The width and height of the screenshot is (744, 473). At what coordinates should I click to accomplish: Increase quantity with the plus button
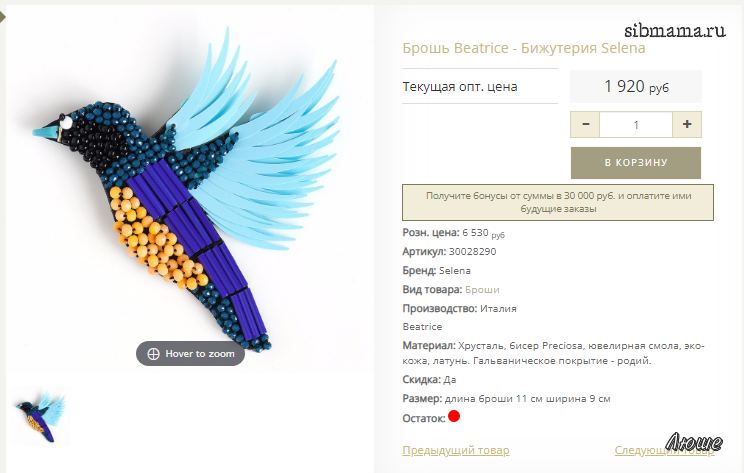(x=687, y=124)
